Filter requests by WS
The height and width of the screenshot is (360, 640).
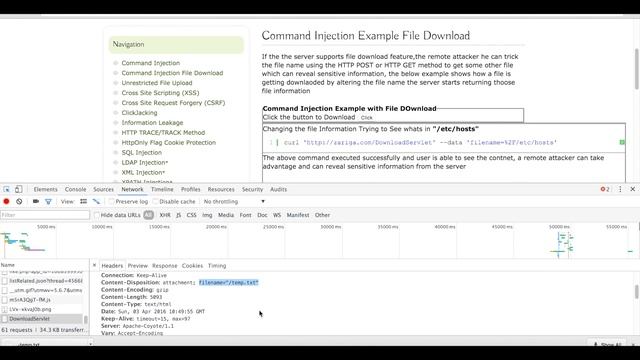pyautogui.click(x=277, y=215)
